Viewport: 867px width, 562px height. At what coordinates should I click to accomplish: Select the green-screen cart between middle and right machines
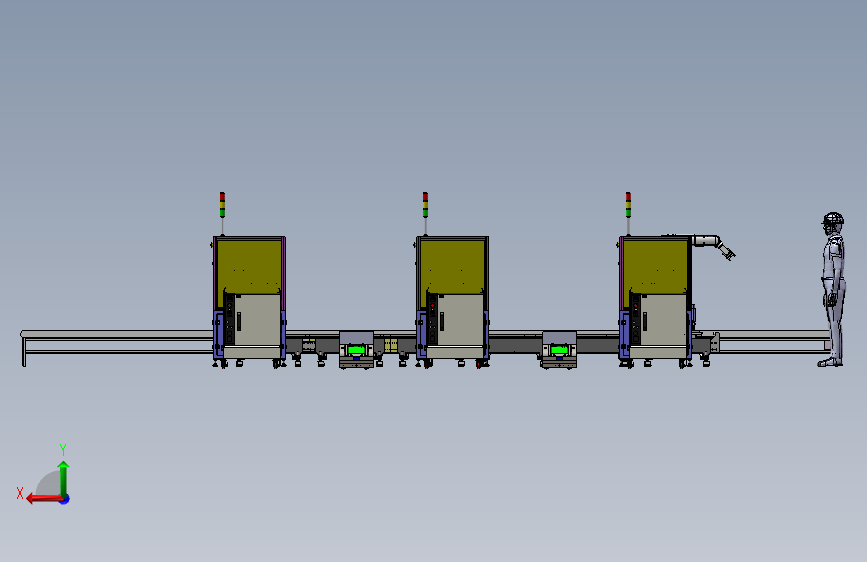(x=559, y=350)
